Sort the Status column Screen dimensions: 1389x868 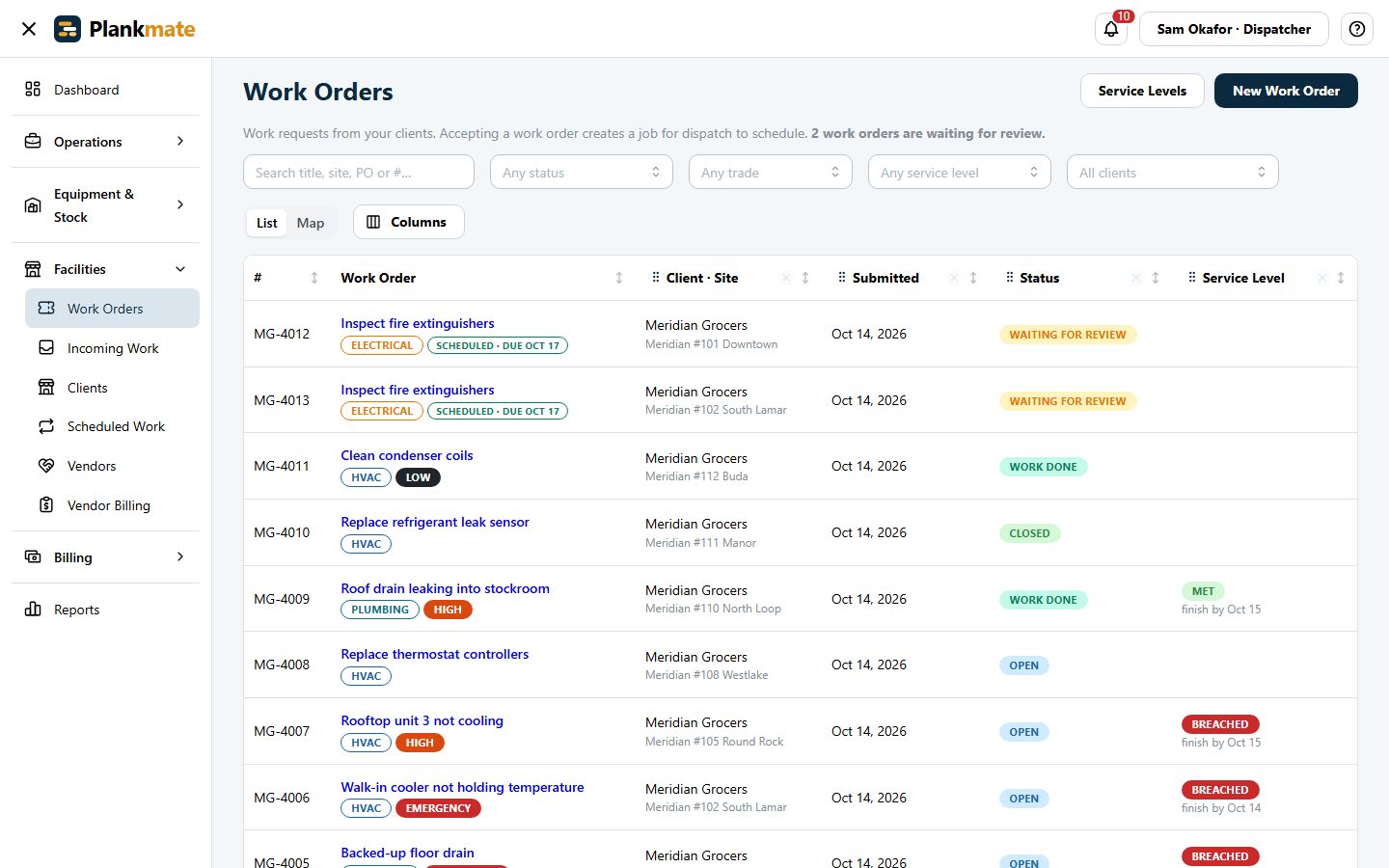tap(1156, 278)
